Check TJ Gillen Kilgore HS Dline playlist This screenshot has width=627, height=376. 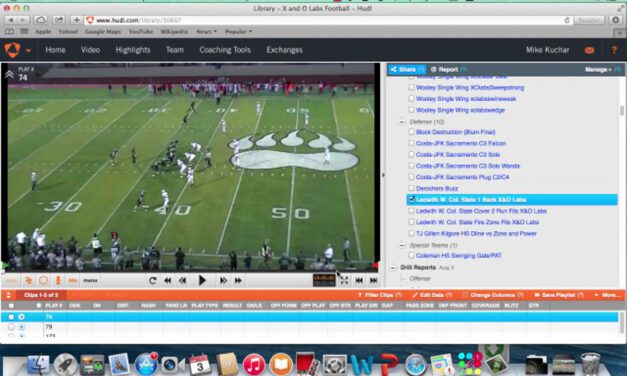(411, 233)
